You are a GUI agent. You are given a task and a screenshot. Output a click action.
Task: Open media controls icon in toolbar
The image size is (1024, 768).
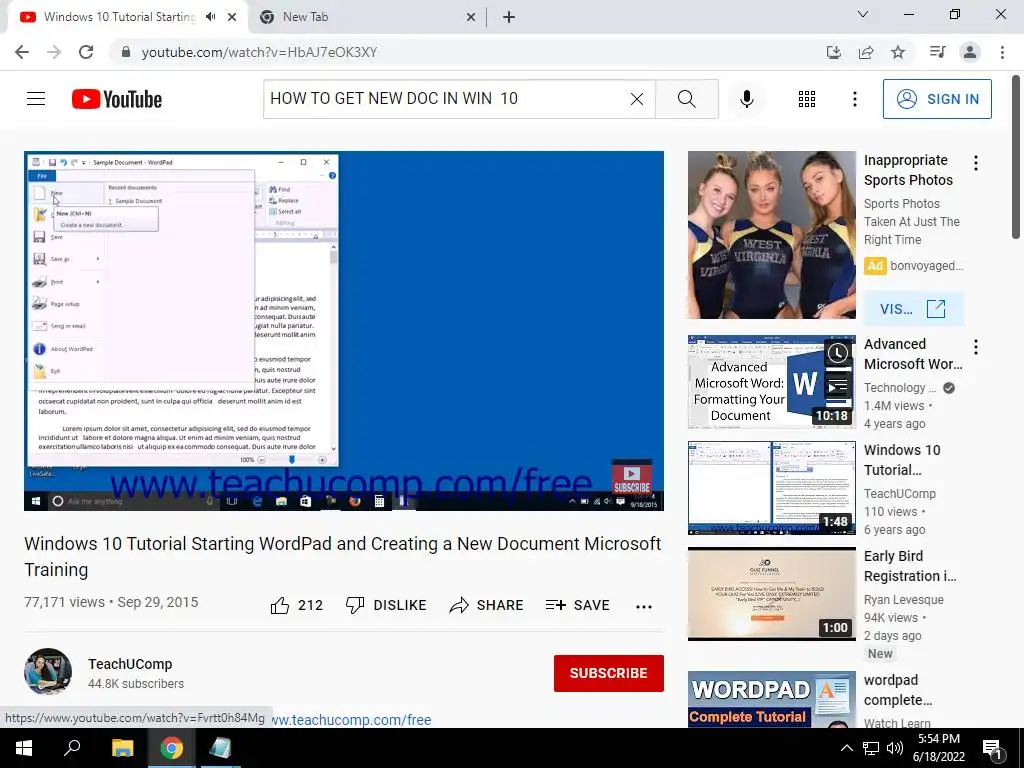coord(938,52)
